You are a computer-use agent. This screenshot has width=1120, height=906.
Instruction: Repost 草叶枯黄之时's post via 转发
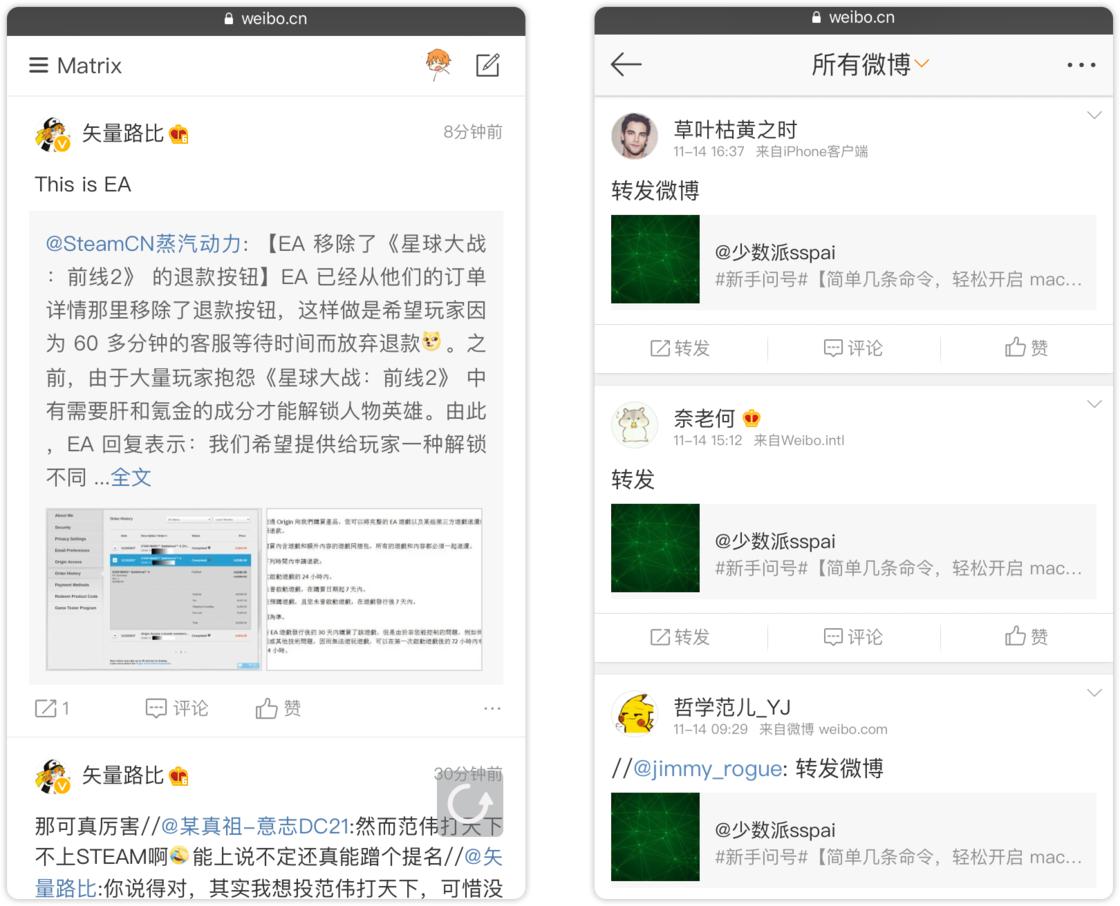tap(680, 348)
